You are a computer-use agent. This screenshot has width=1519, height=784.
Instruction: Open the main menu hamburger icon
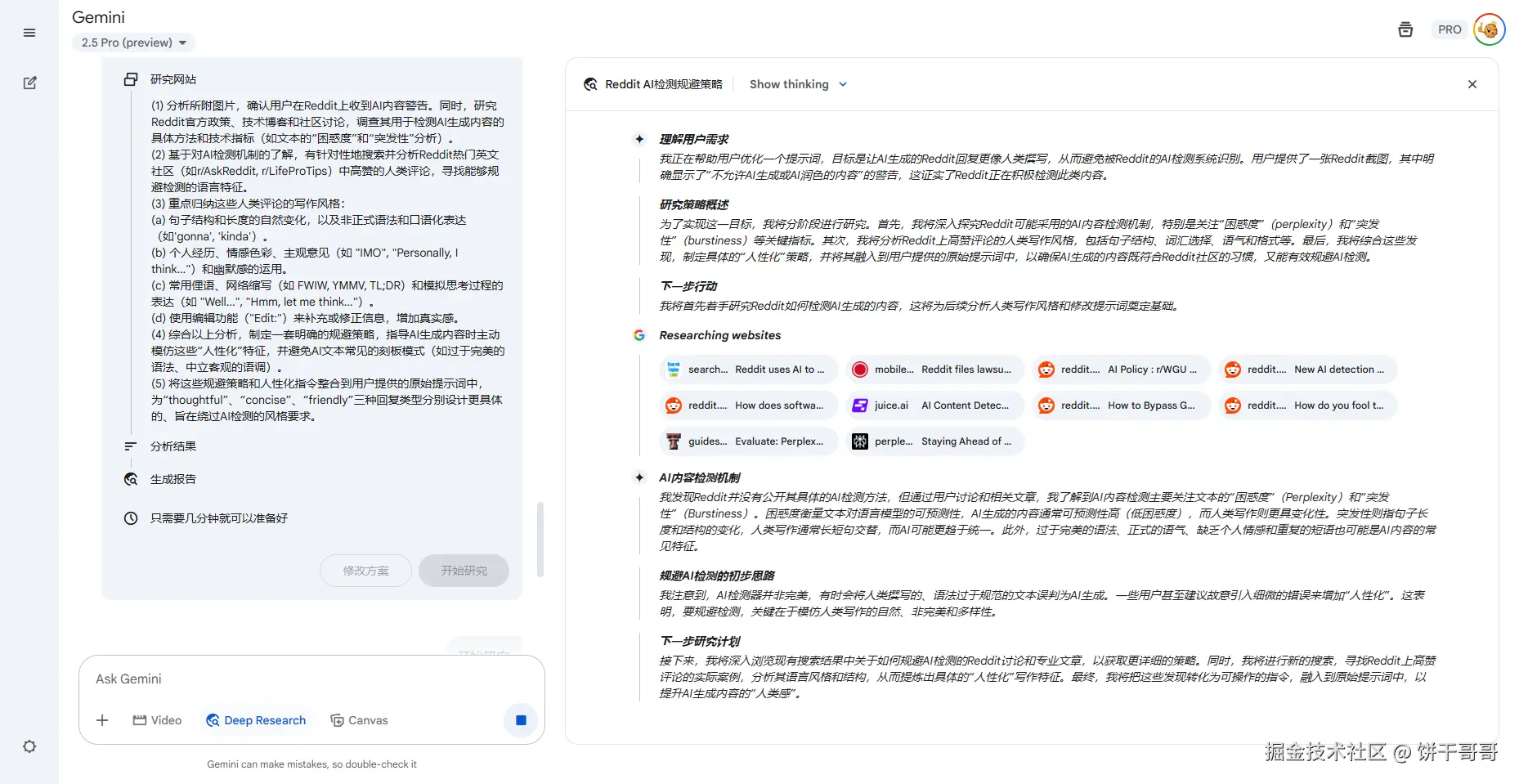pyautogui.click(x=29, y=33)
